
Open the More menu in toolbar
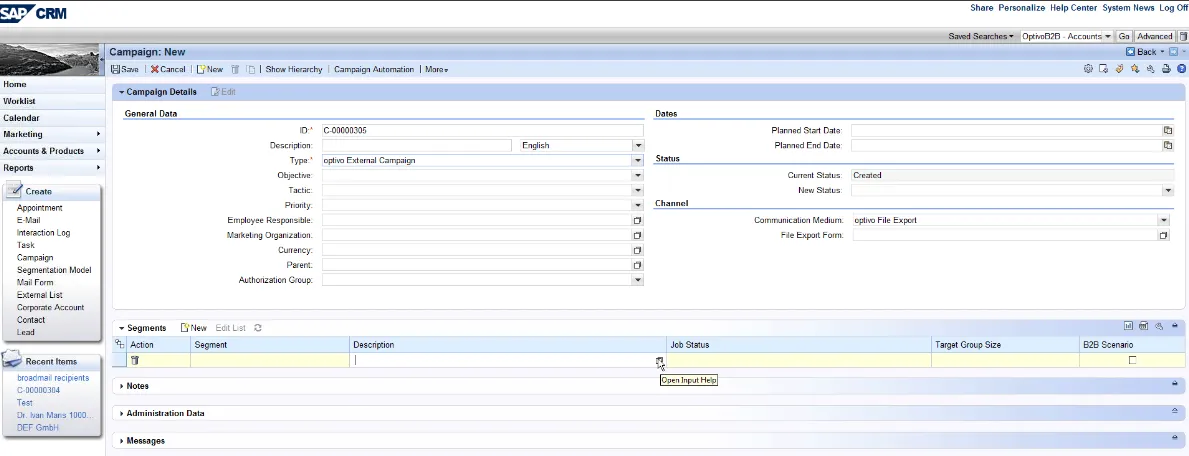point(436,69)
